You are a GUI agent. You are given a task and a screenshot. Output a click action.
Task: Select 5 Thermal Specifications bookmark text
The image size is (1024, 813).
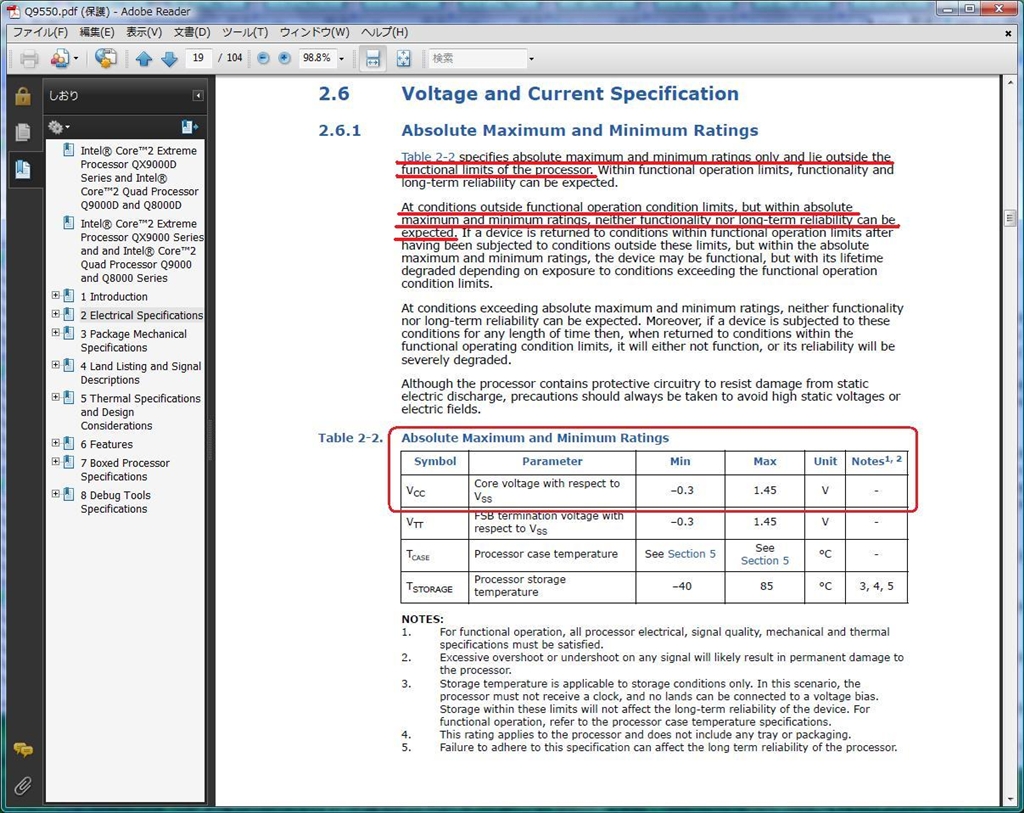click(140, 412)
